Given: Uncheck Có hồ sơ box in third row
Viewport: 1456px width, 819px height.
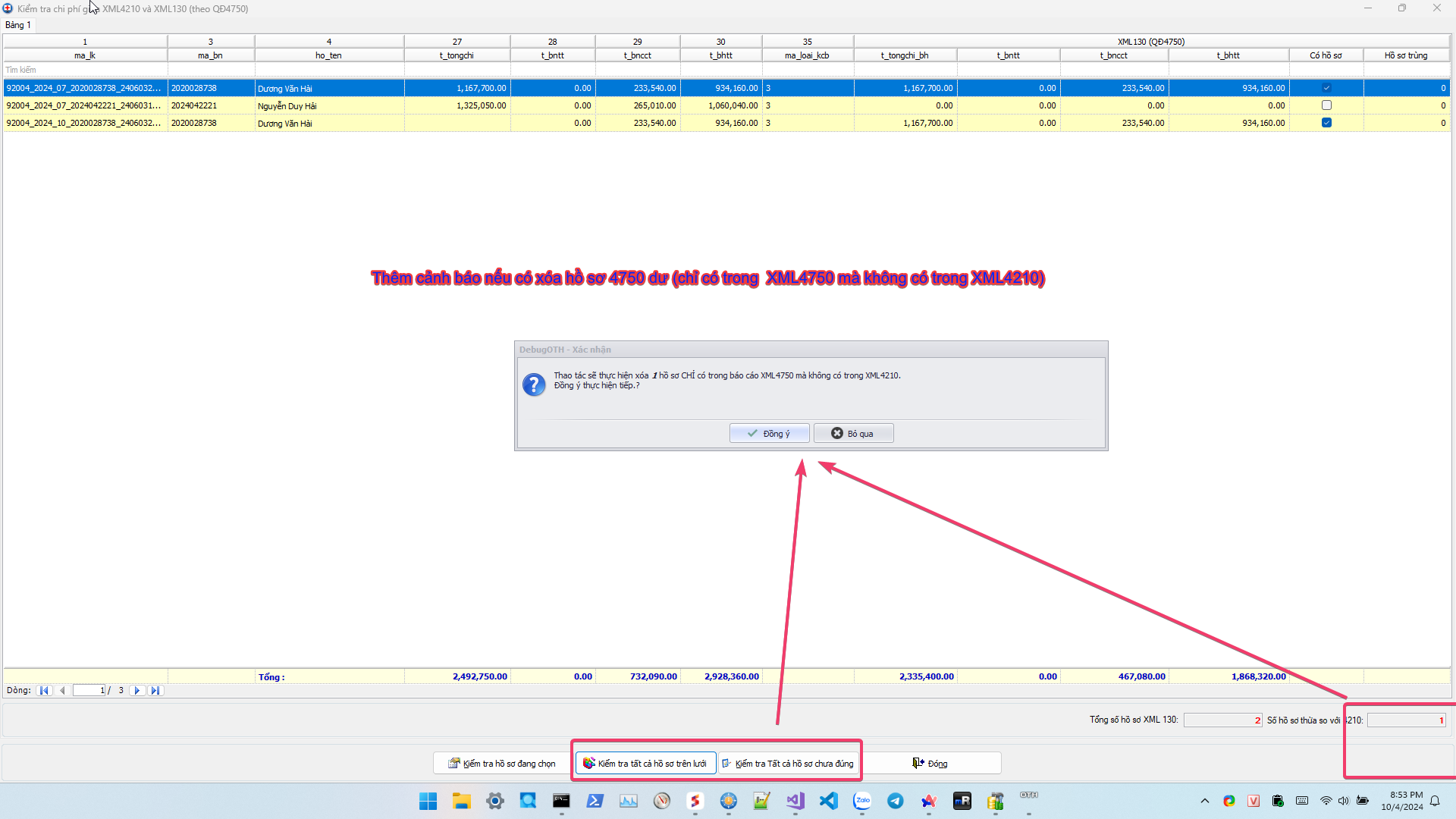Looking at the screenshot, I should pyautogui.click(x=1326, y=123).
